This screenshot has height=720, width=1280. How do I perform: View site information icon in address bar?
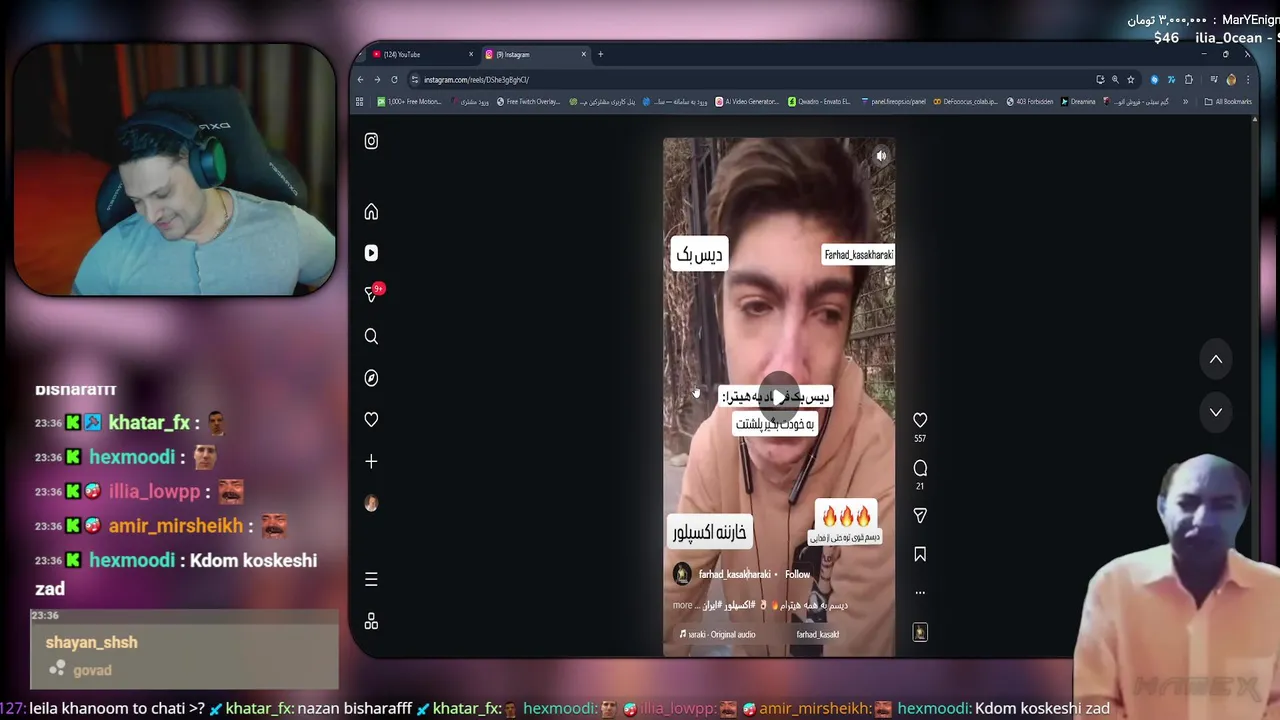pos(415,79)
